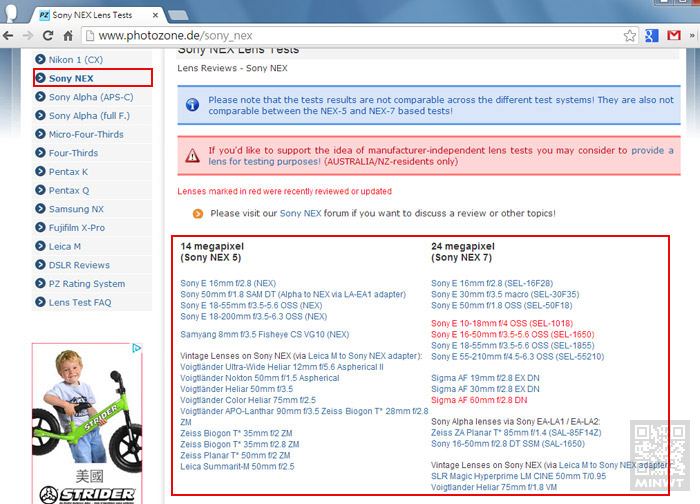Open Voigtländer Nokton 50mm f/1.5 Aspherical review
Image resolution: width=700 pixels, height=504 pixels.
(x=260, y=378)
